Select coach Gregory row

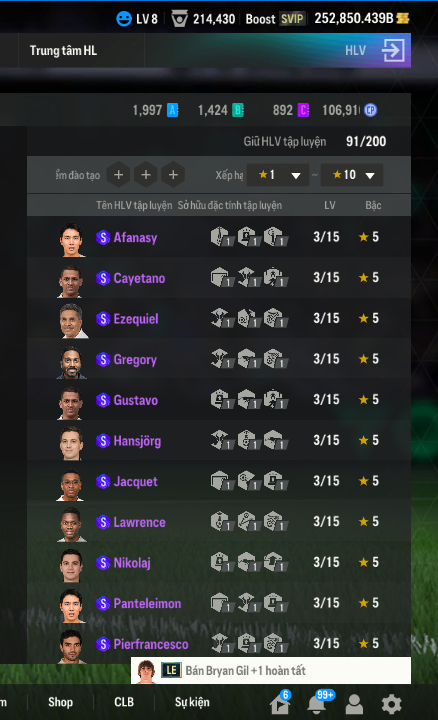(x=219, y=359)
